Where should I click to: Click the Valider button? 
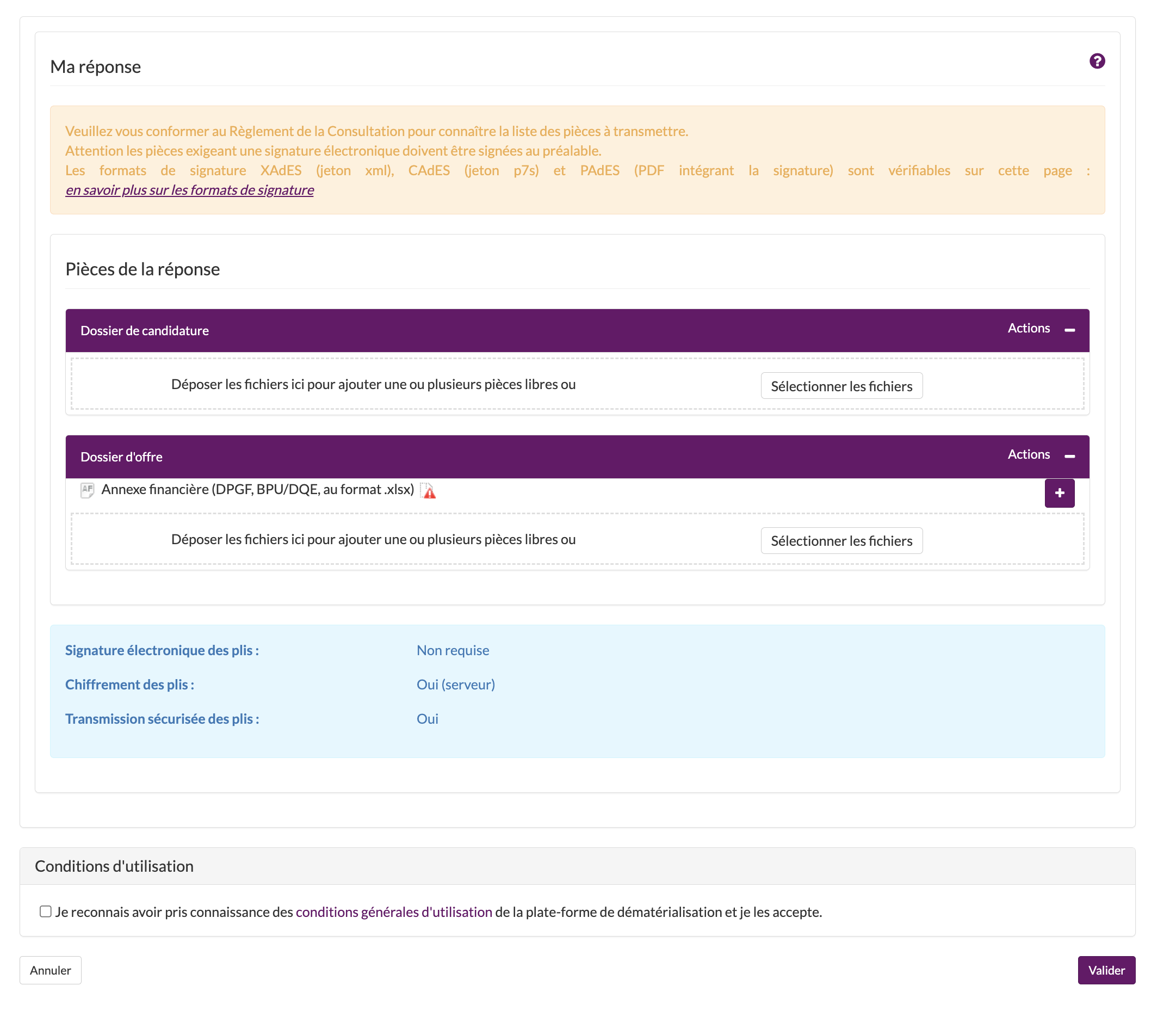click(x=1106, y=970)
